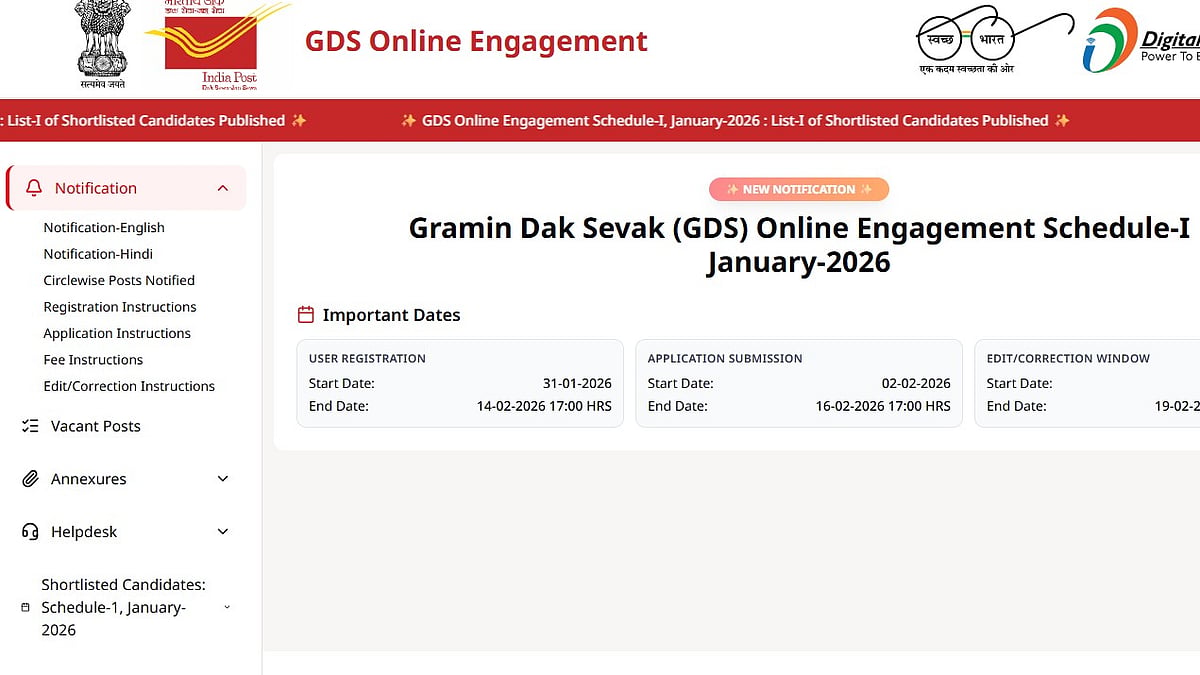Screen dimensions: 1200x675
Task: Expand Shortlisted Candidates Schedule-1 chevron
Action: point(227,607)
